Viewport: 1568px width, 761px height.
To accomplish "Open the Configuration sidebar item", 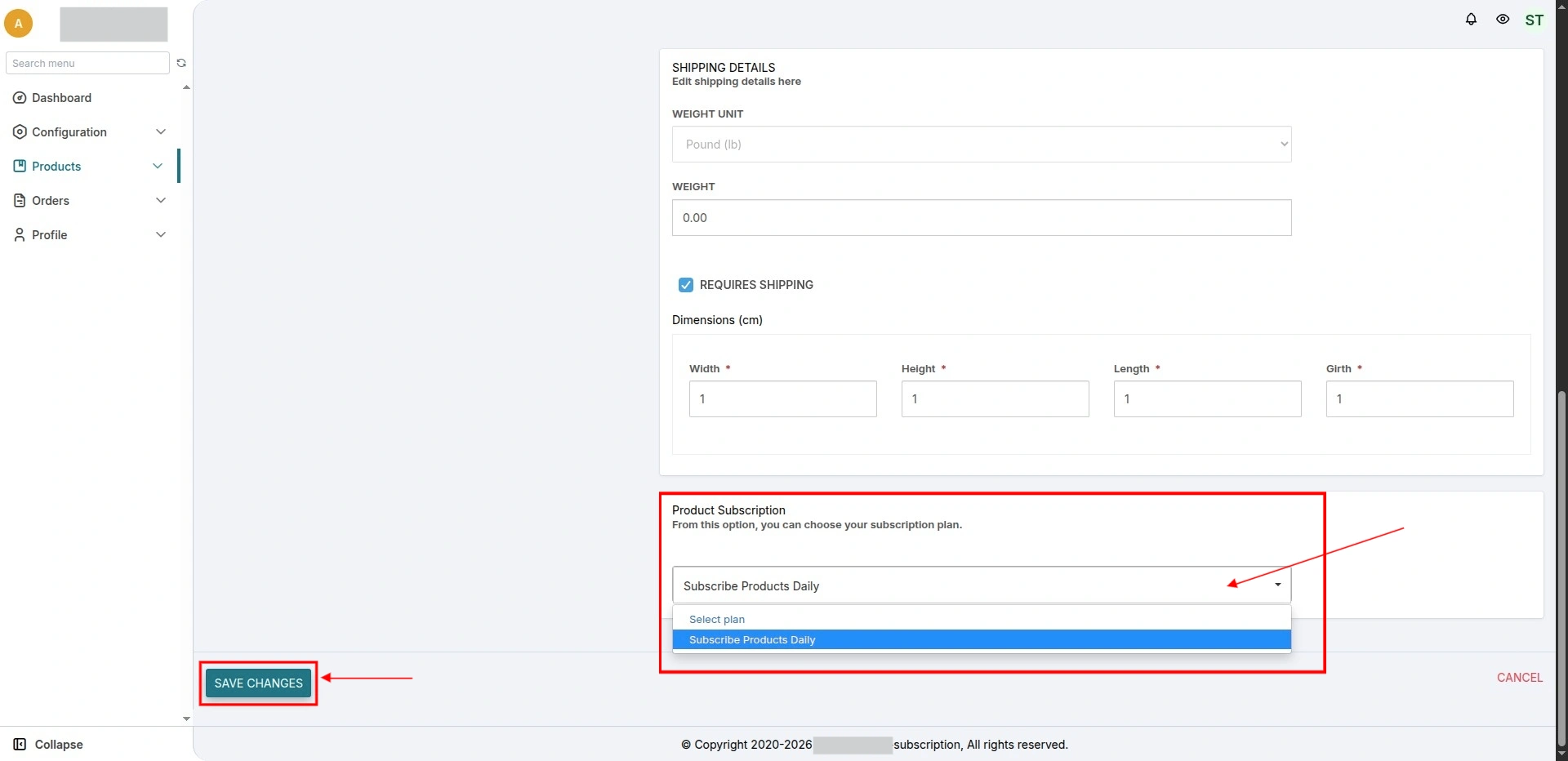I will [69, 132].
